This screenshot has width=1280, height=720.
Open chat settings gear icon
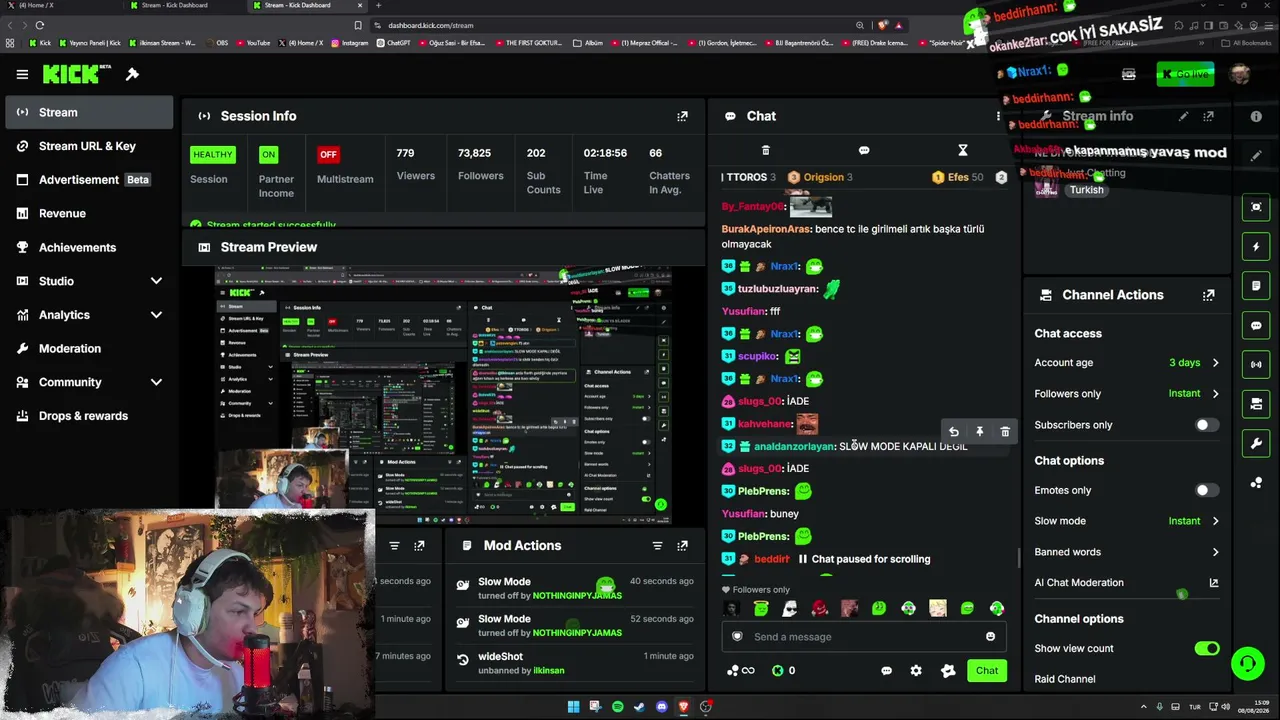coord(916,671)
